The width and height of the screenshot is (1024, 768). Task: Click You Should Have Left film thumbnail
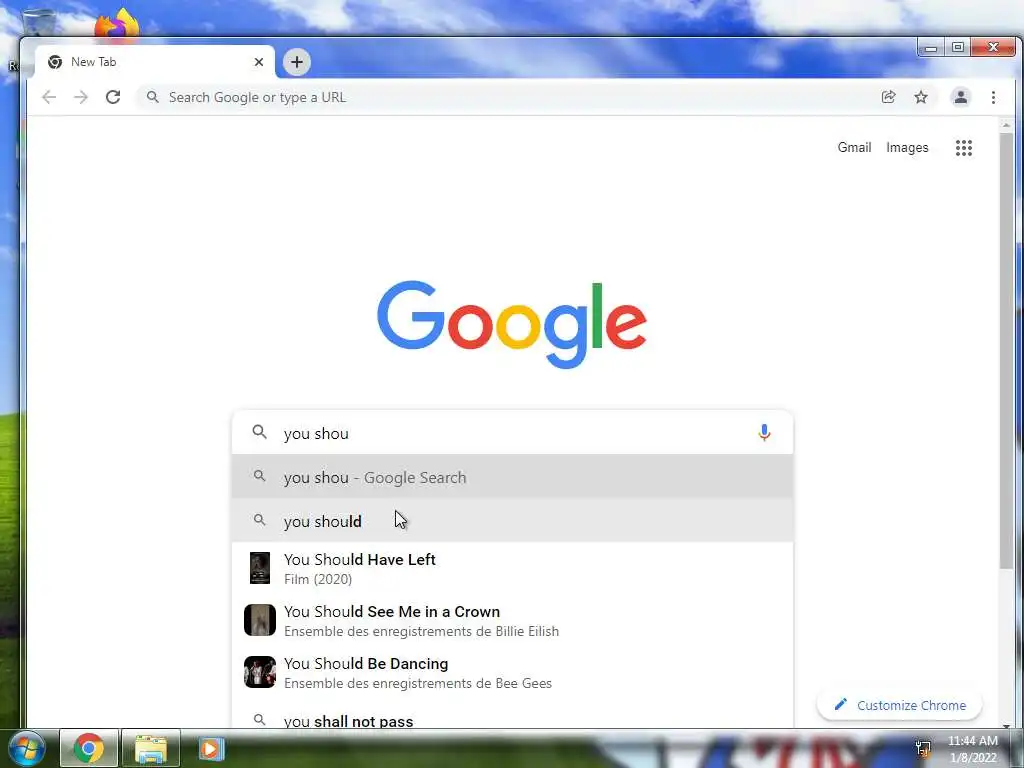[260, 568]
